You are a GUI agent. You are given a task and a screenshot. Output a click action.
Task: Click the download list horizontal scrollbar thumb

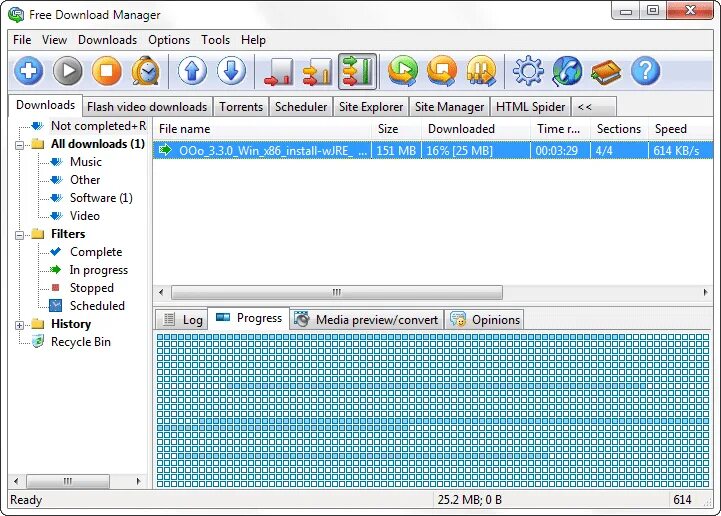point(337,292)
